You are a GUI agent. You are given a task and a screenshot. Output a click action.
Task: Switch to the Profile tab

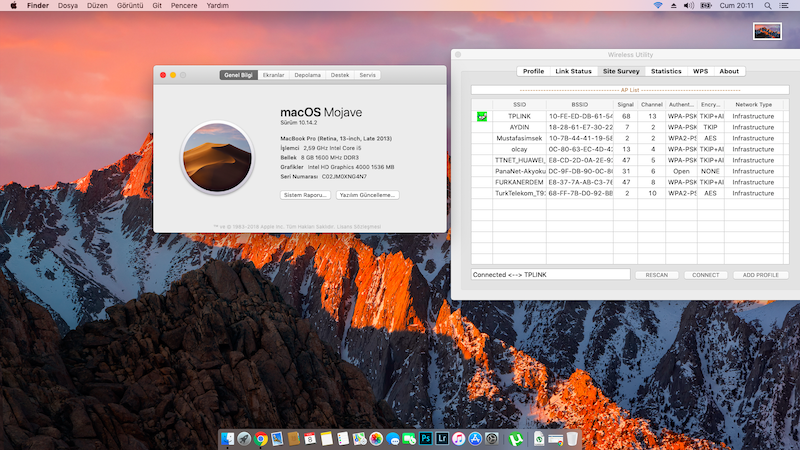[533, 71]
